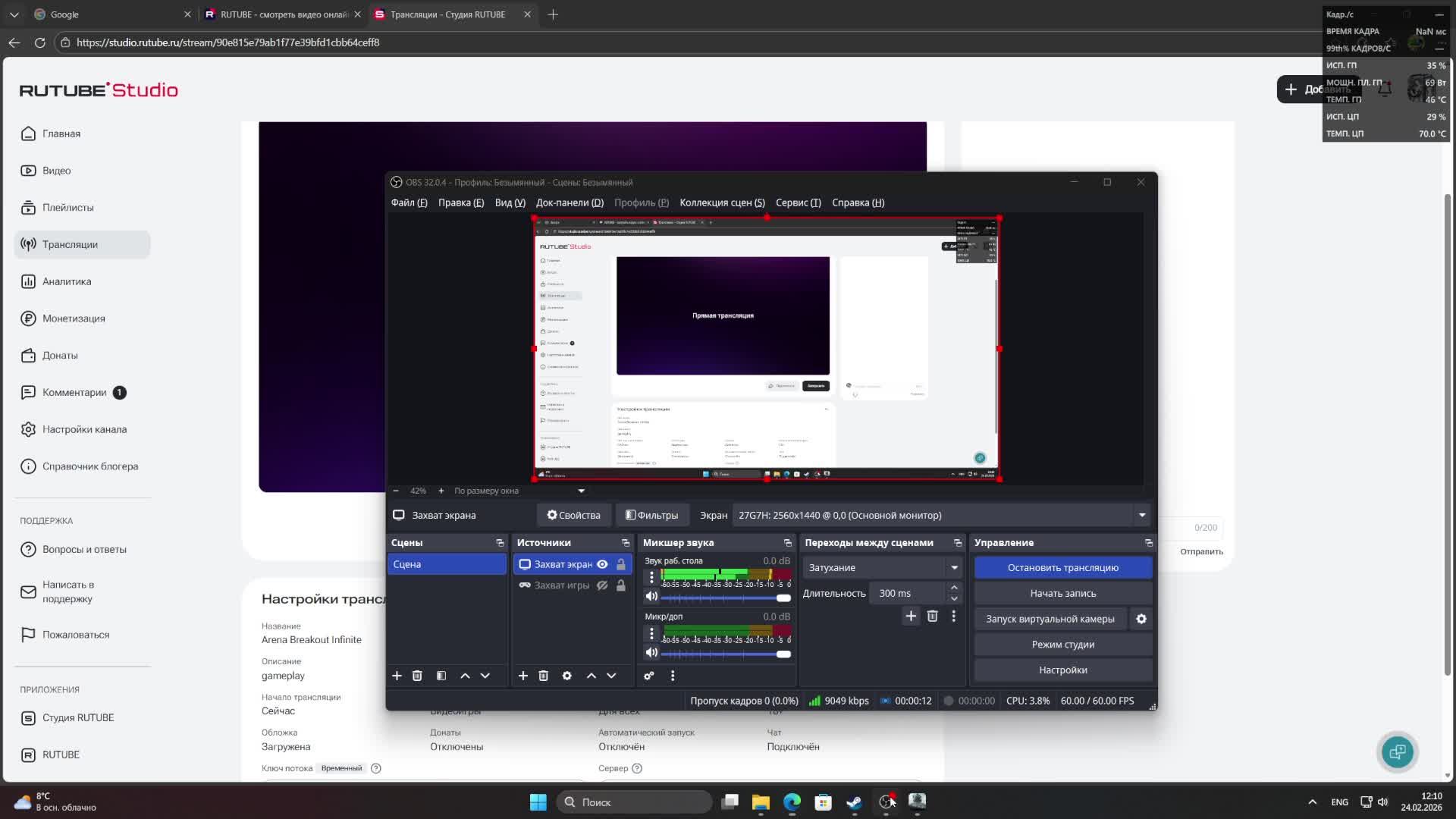Open scene filters icon in Сцены panel
The width and height of the screenshot is (1456, 819).
tap(441, 676)
